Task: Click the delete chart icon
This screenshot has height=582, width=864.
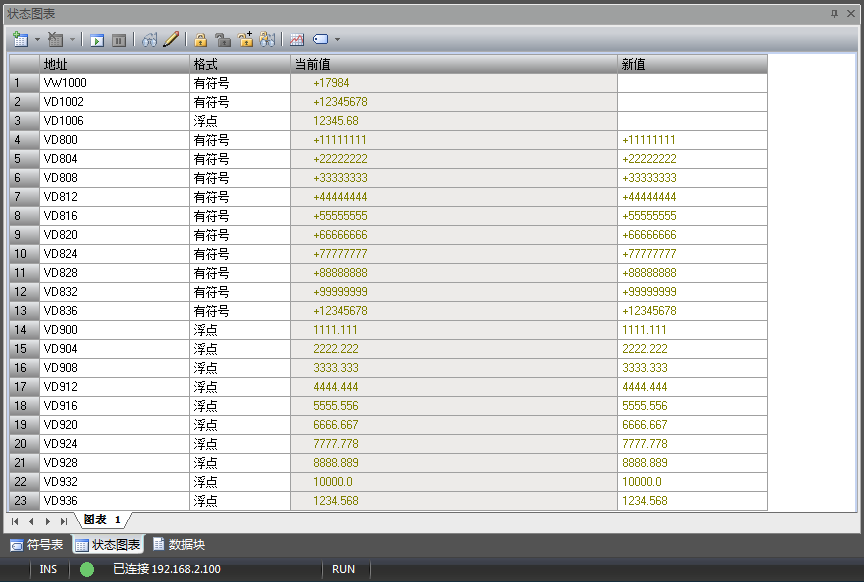Action: coord(55,40)
